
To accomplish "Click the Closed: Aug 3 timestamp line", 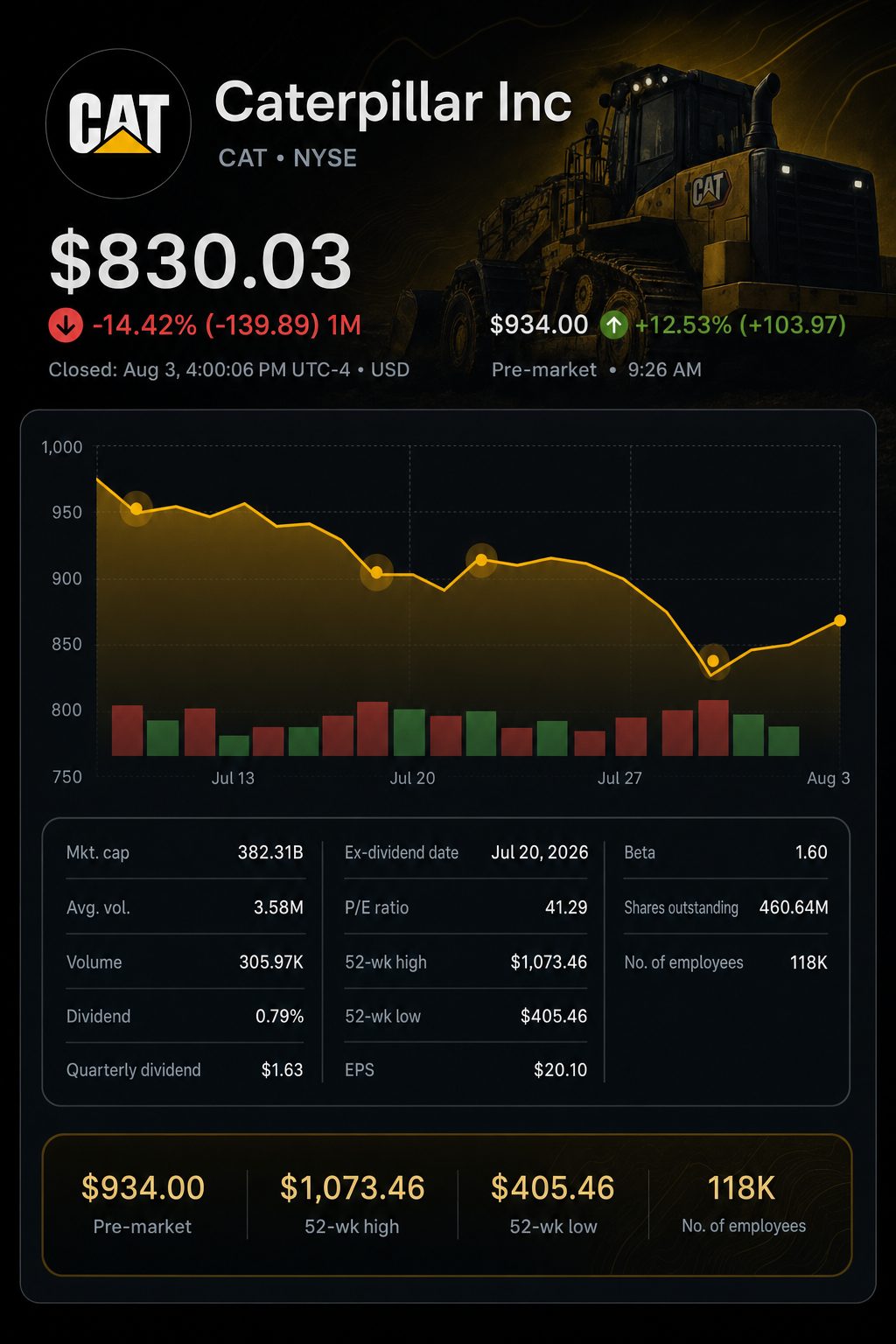I will click(229, 369).
